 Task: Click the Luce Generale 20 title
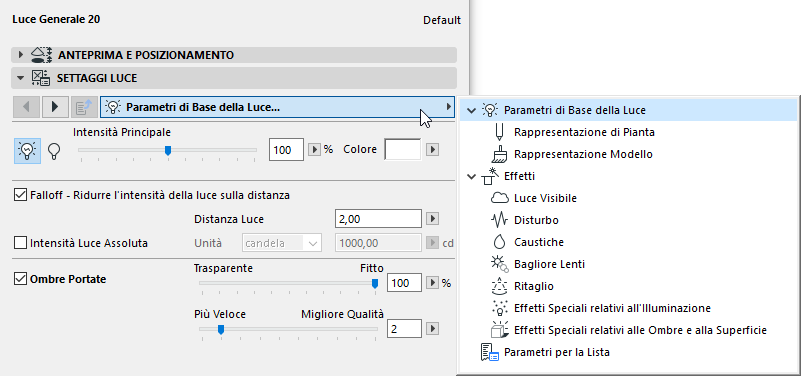(x=56, y=19)
